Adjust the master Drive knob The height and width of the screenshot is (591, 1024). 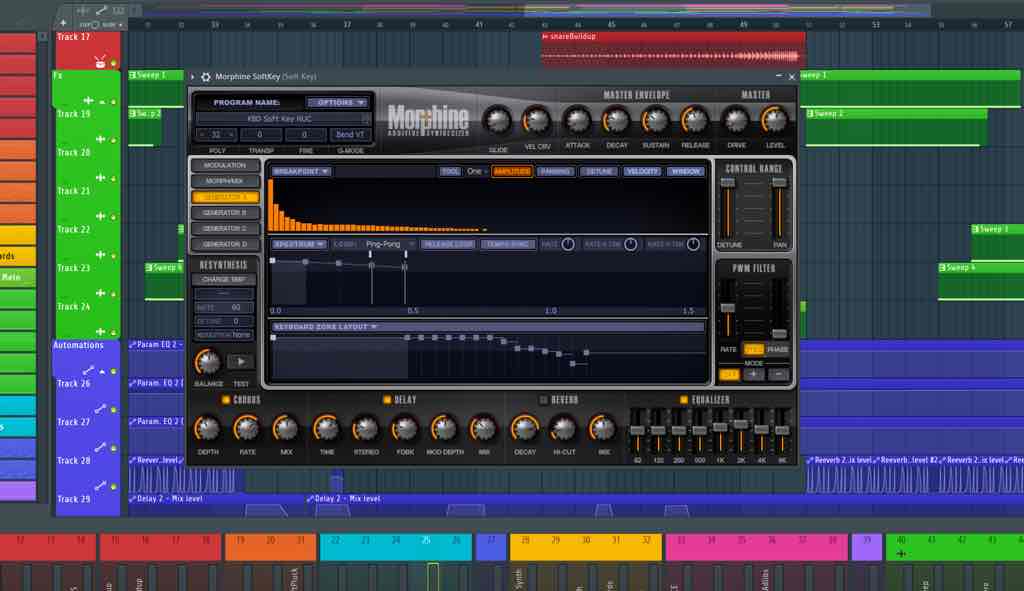[x=736, y=121]
